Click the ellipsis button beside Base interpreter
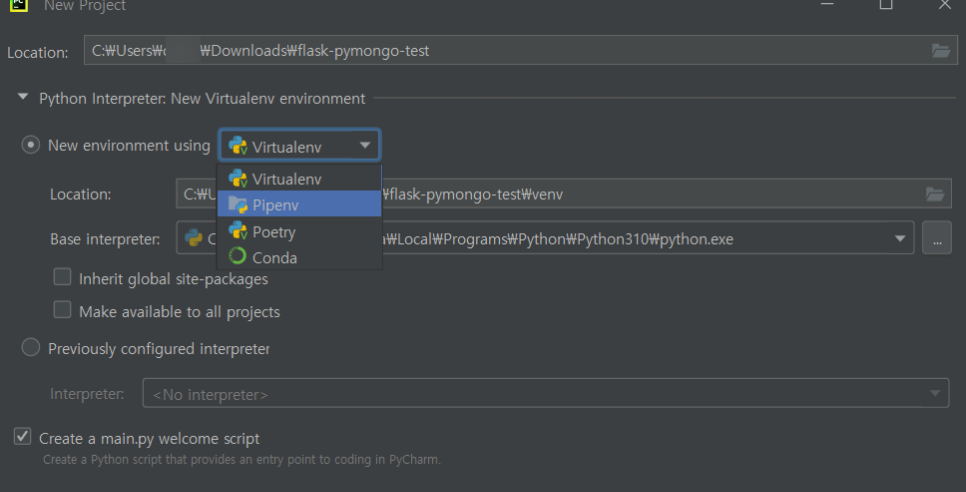The height and width of the screenshot is (492, 966). (x=936, y=238)
